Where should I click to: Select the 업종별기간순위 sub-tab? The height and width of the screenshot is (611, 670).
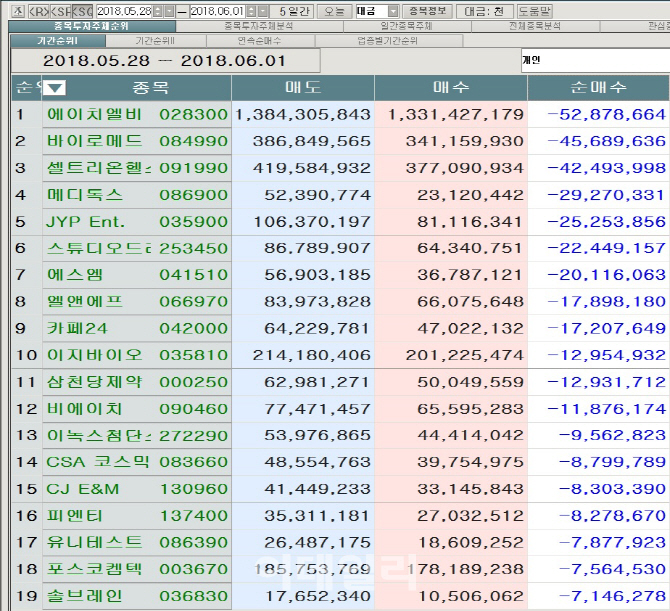pyautogui.click(x=388, y=41)
